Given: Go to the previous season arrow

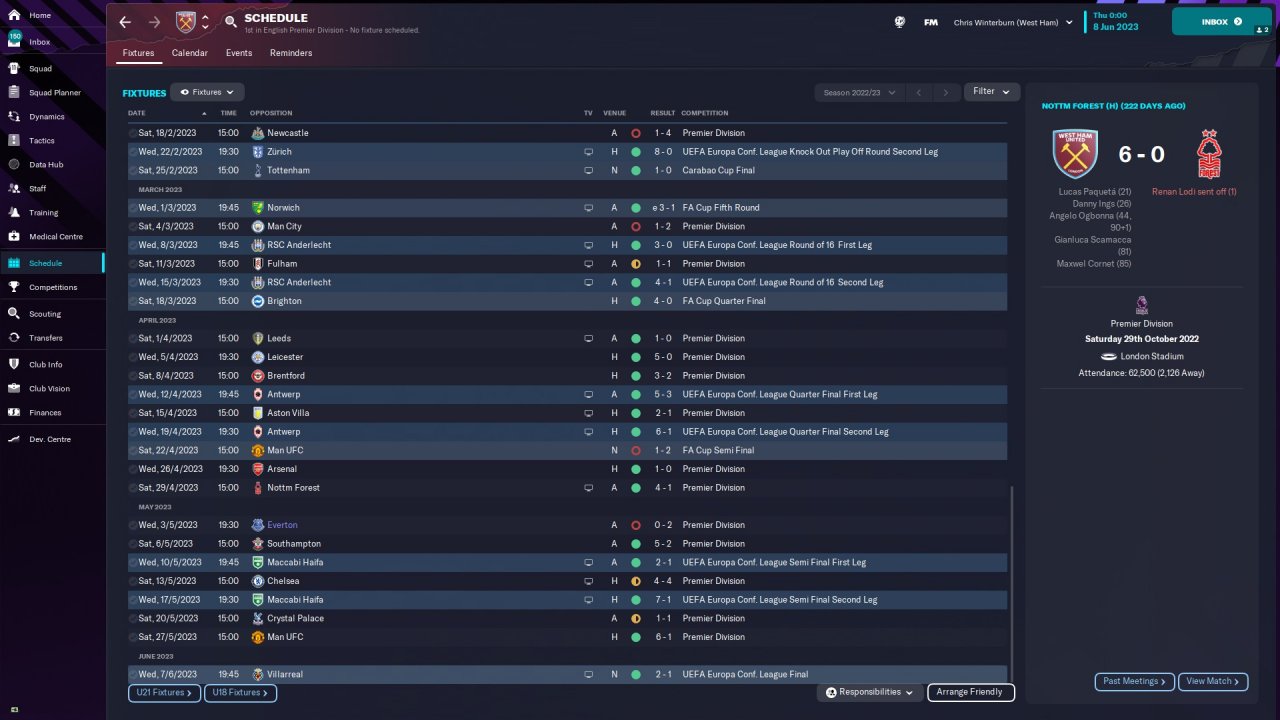Looking at the screenshot, I should point(919,92).
